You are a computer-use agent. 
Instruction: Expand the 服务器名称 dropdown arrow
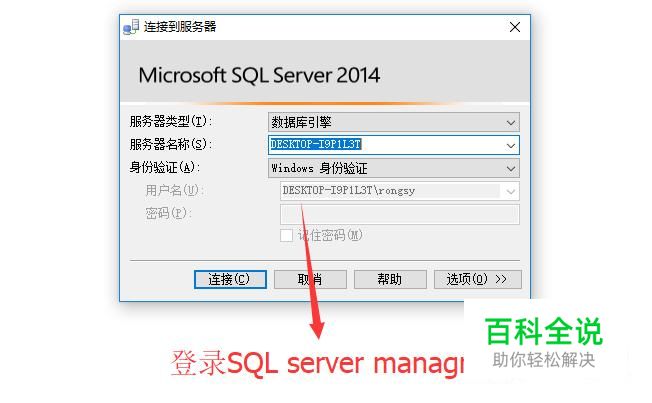(511, 146)
